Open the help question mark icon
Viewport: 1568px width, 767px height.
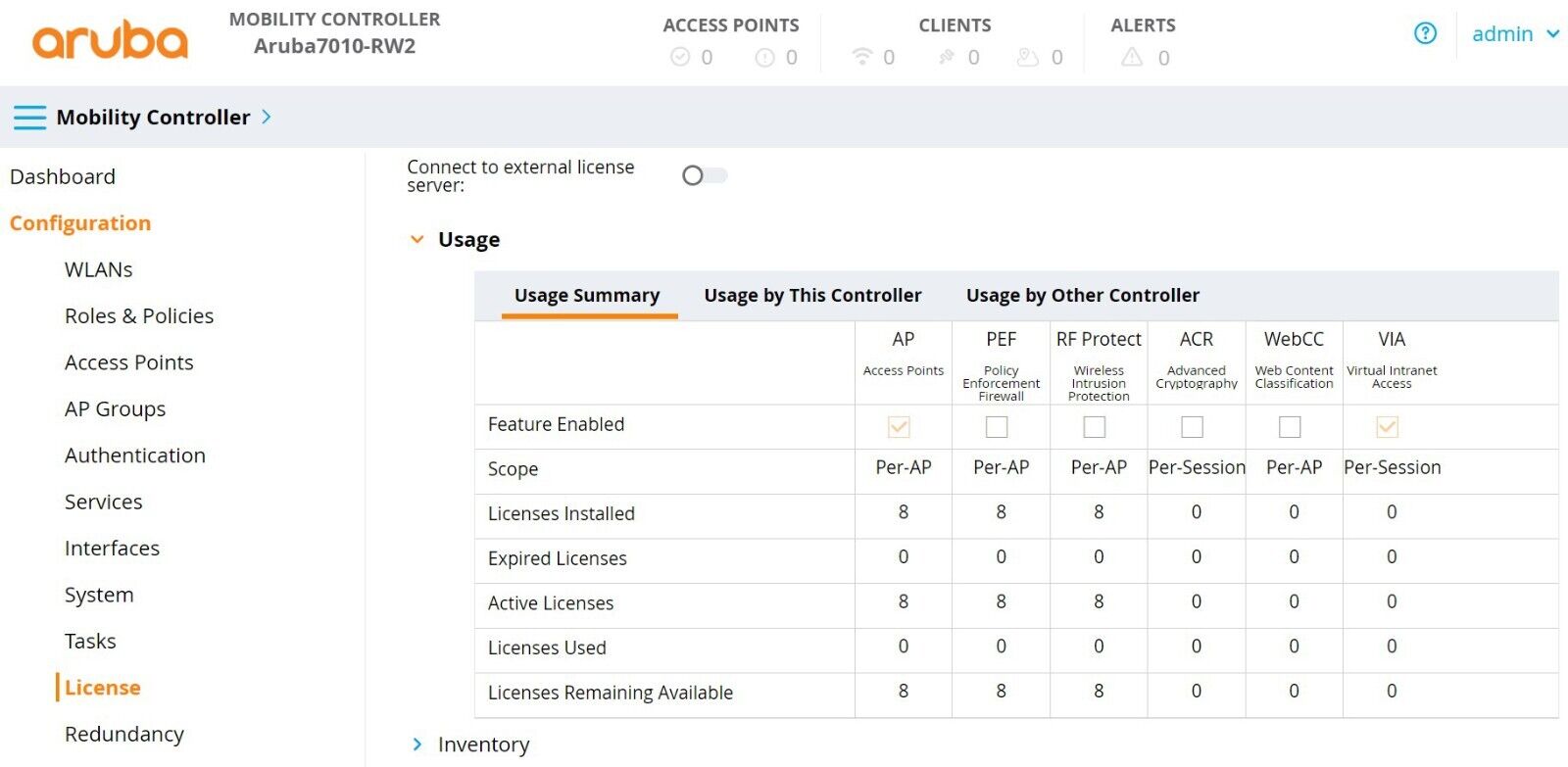[1425, 33]
